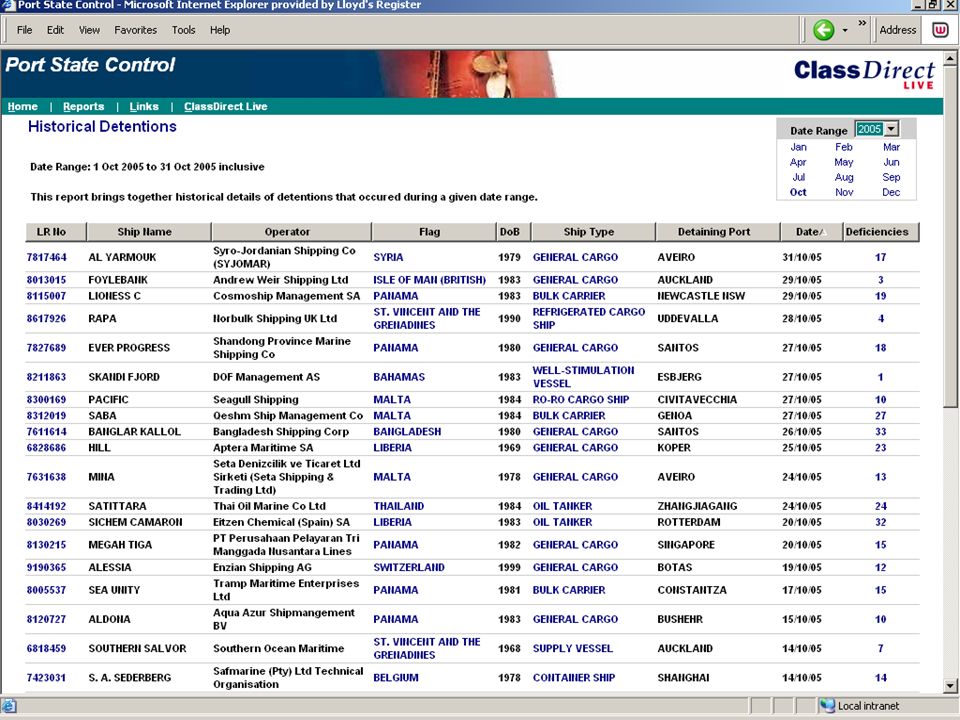Click the Local intranet zone icon
The image size is (960, 720).
pos(827,705)
